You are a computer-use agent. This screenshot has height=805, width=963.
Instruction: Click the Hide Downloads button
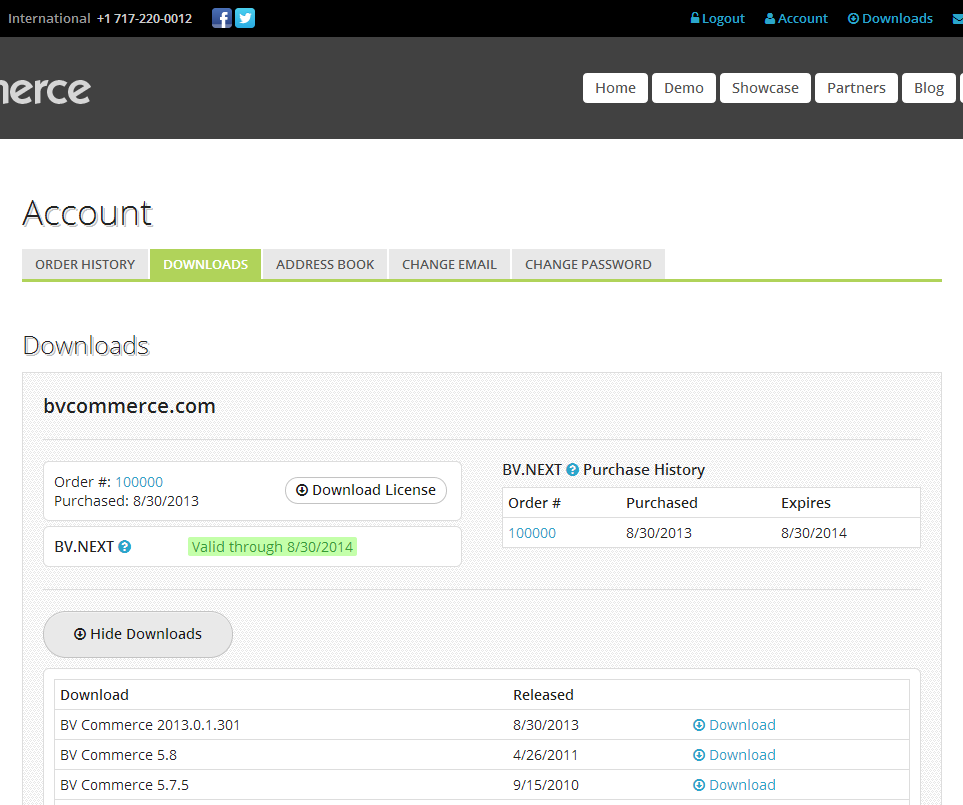tap(138, 634)
